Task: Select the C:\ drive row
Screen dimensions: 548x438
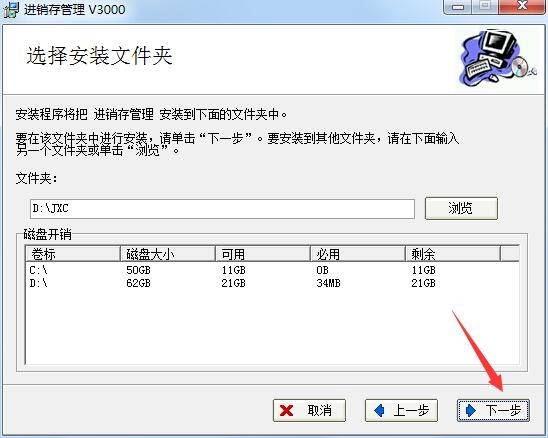Action: [272, 270]
